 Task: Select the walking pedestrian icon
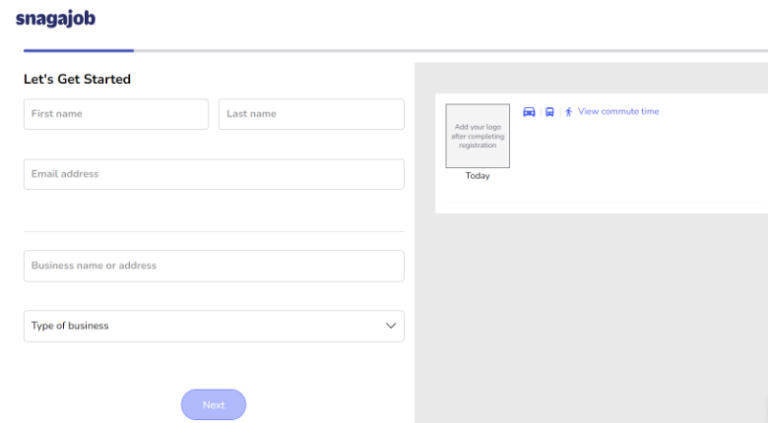[568, 111]
